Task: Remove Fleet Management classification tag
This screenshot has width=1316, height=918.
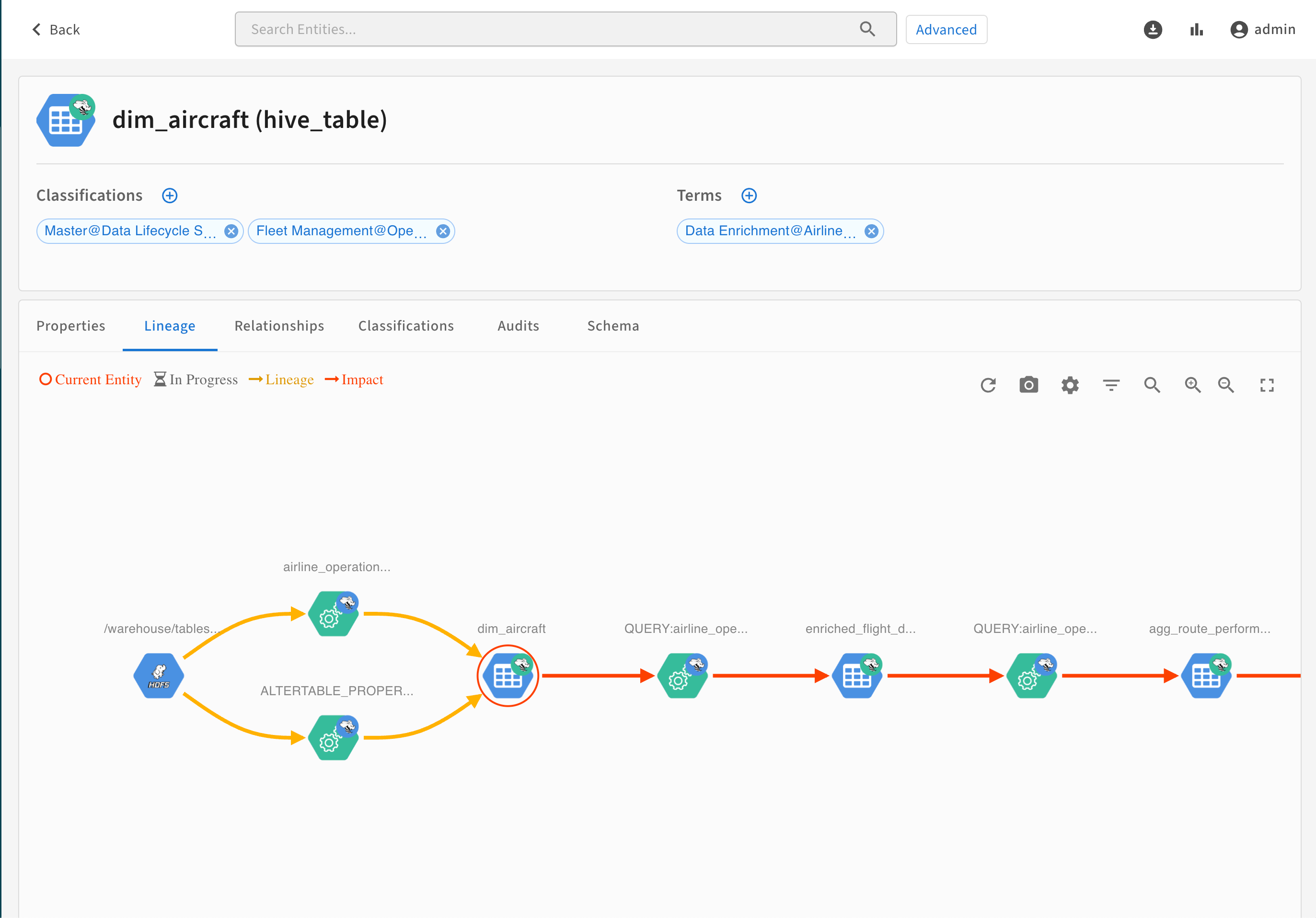Action: [442, 231]
